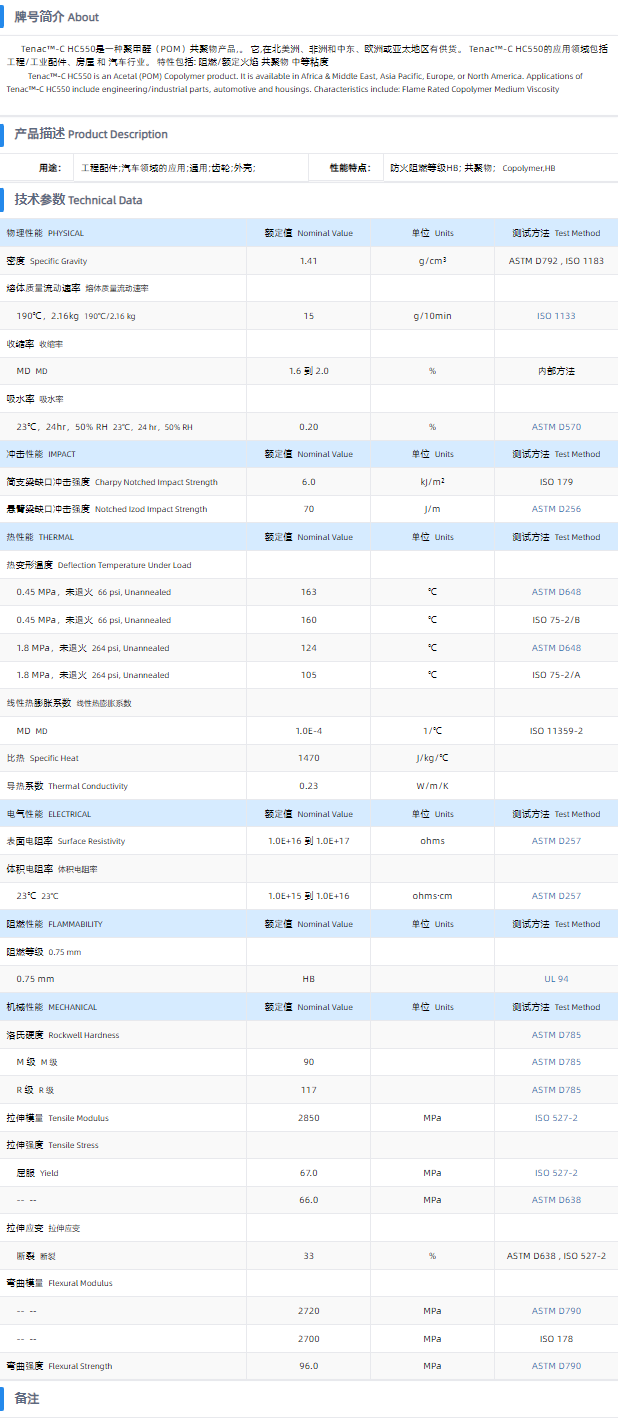Select the Thermal Conductivity value 0.23

(x=309, y=786)
